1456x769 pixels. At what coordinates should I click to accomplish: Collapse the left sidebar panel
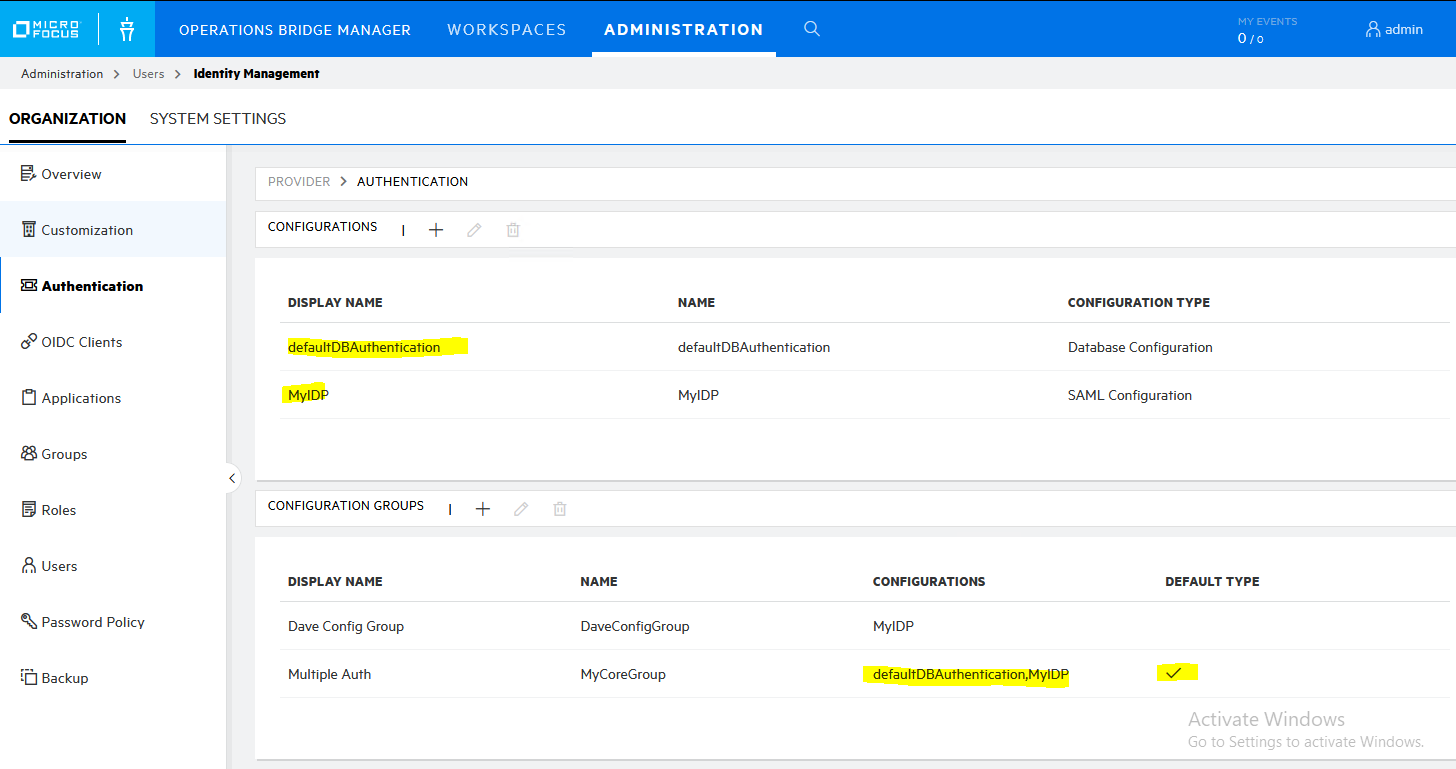click(232, 478)
